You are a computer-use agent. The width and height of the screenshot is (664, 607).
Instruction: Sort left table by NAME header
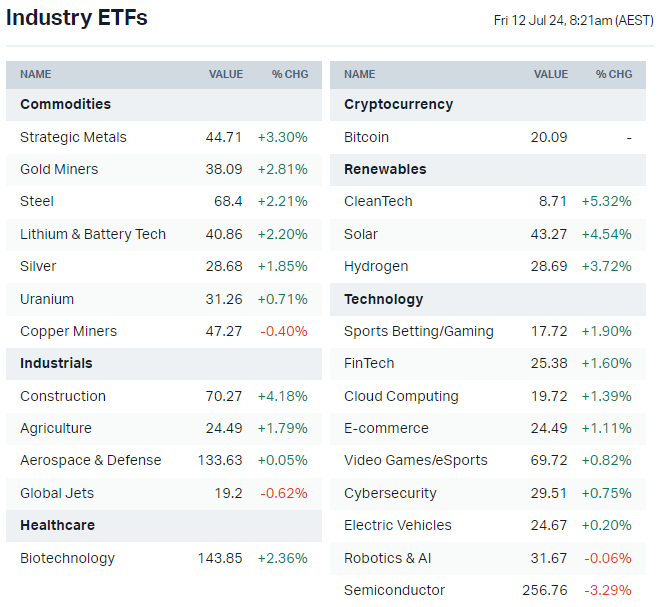[x=36, y=74]
